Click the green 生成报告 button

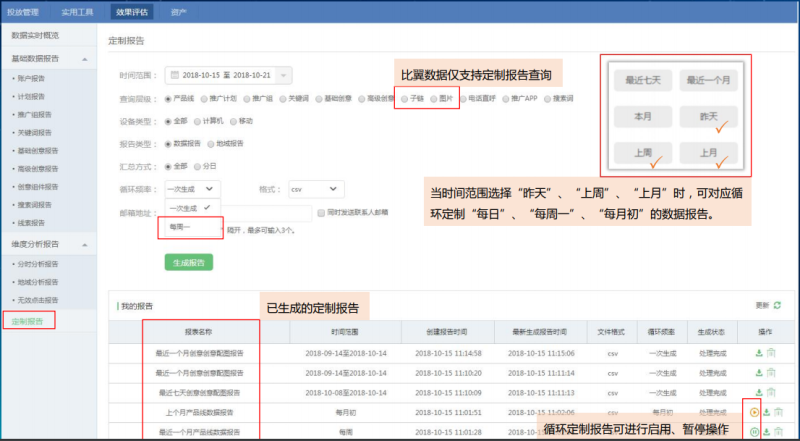pyautogui.click(x=188, y=262)
